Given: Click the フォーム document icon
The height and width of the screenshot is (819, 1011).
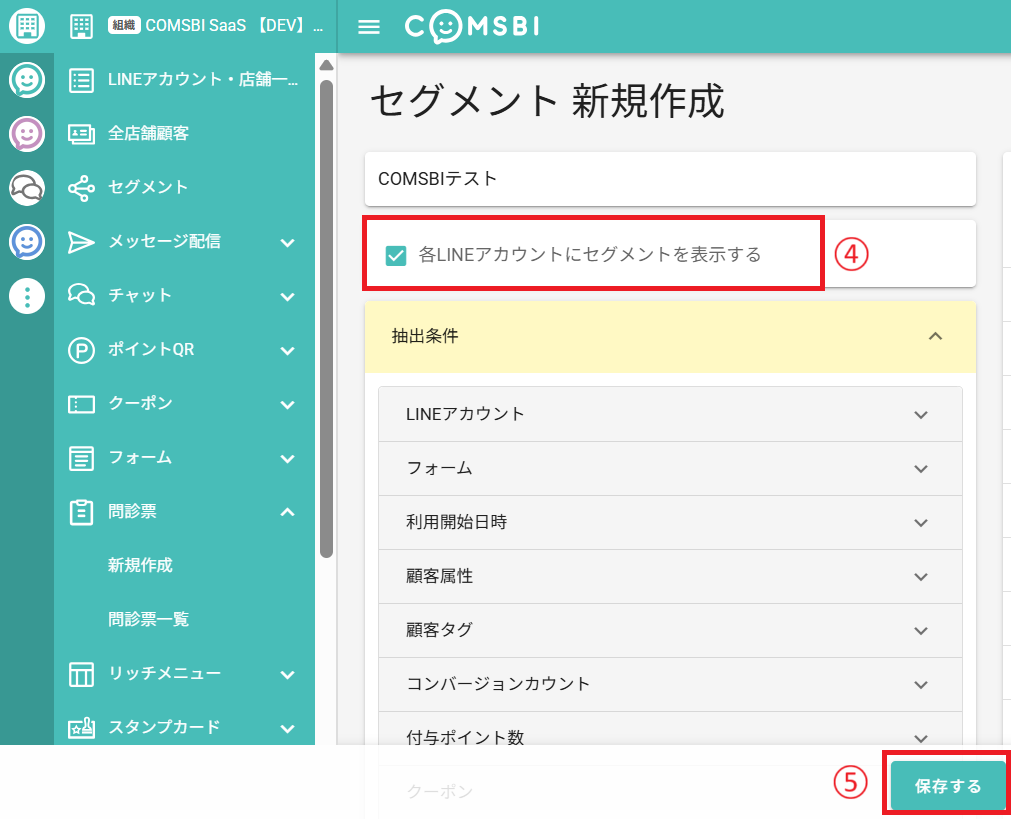Looking at the screenshot, I should 81,459.
